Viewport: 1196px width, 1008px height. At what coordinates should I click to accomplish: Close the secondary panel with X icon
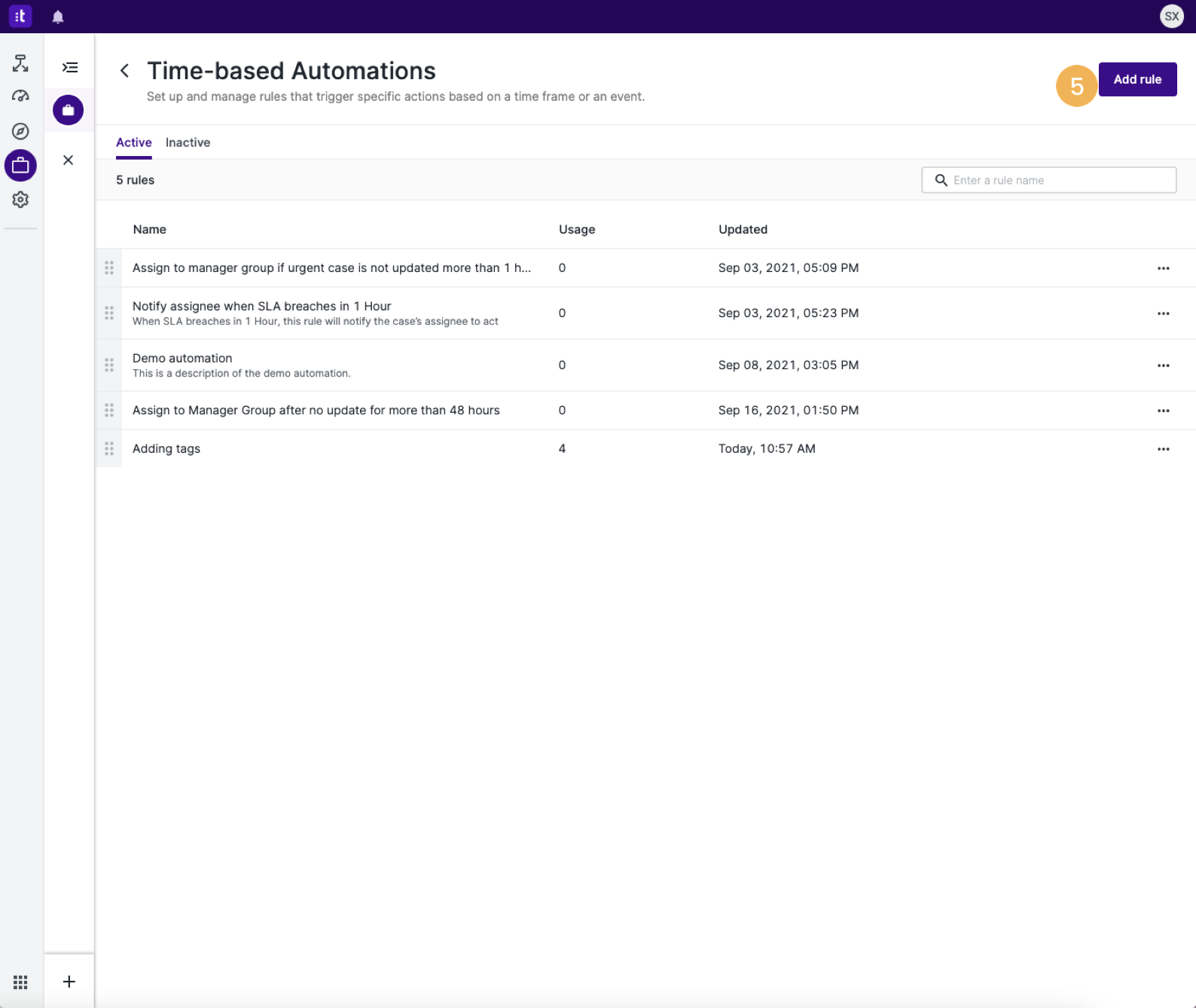click(x=69, y=160)
